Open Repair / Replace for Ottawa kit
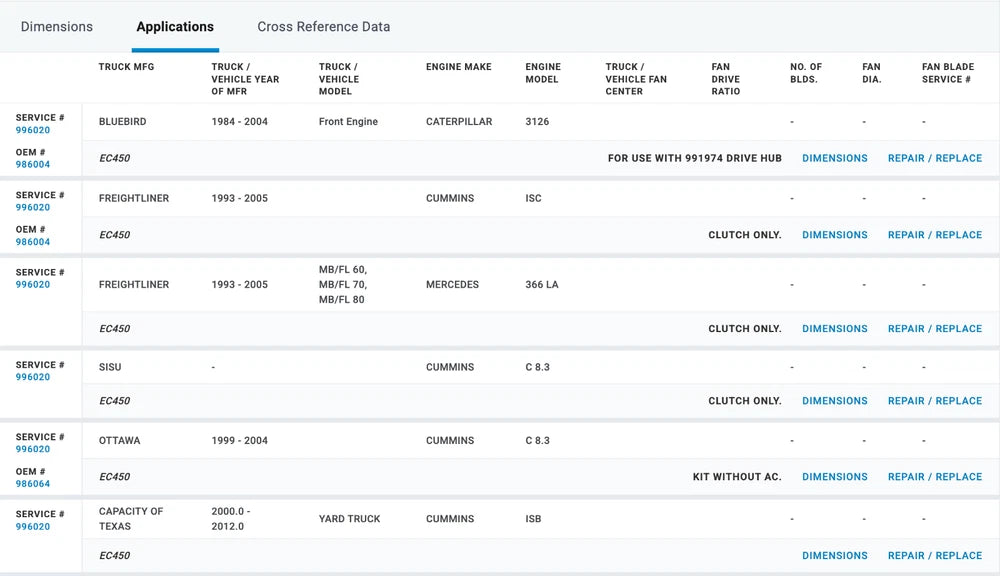The width and height of the screenshot is (1000, 576). point(934,477)
